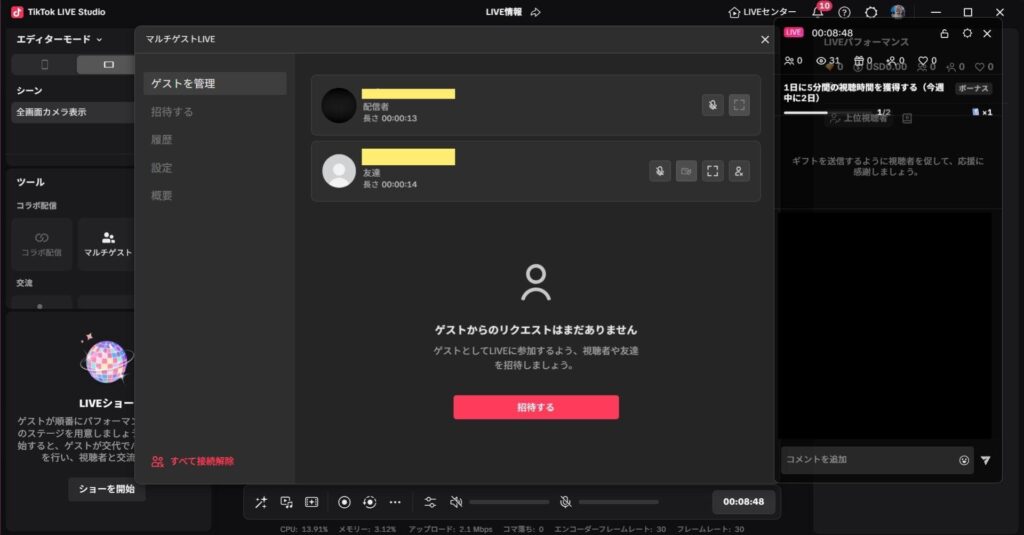This screenshot has height=535, width=1024.
Task: Open the emoji picker in the comment box
Action: coord(963,460)
